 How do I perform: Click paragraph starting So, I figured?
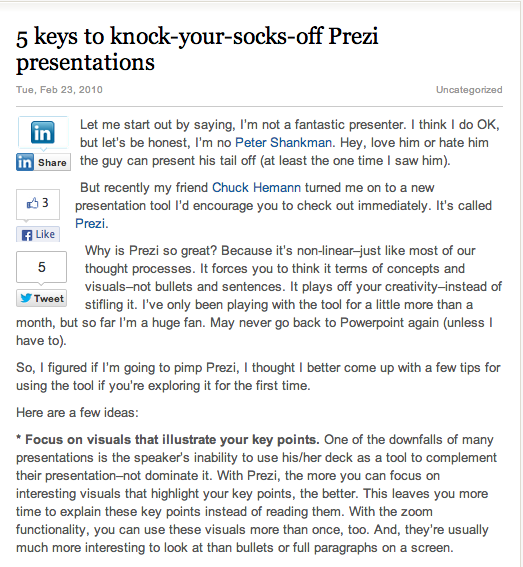pos(258,376)
